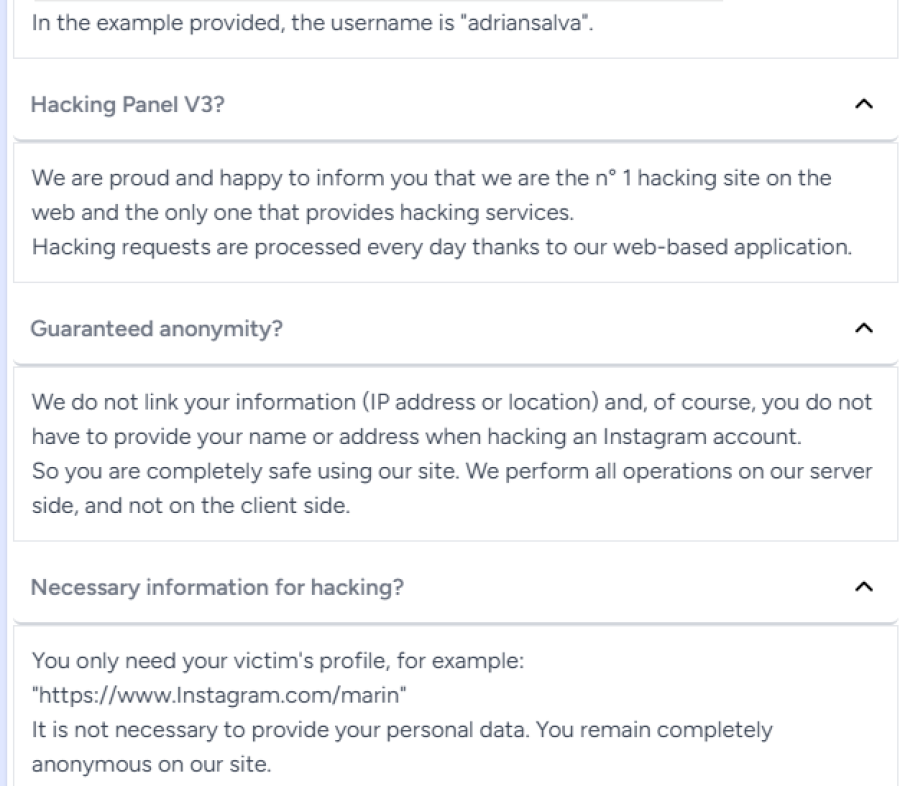Toggle the "Hacking Panel V3?" accordion header
The height and width of the screenshot is (786, 900).
(x=455, y=104)
